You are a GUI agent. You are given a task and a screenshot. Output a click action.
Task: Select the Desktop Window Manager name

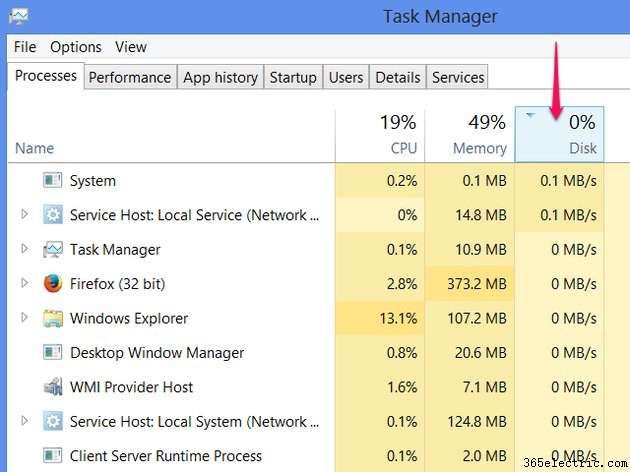(x=157, y=353)
